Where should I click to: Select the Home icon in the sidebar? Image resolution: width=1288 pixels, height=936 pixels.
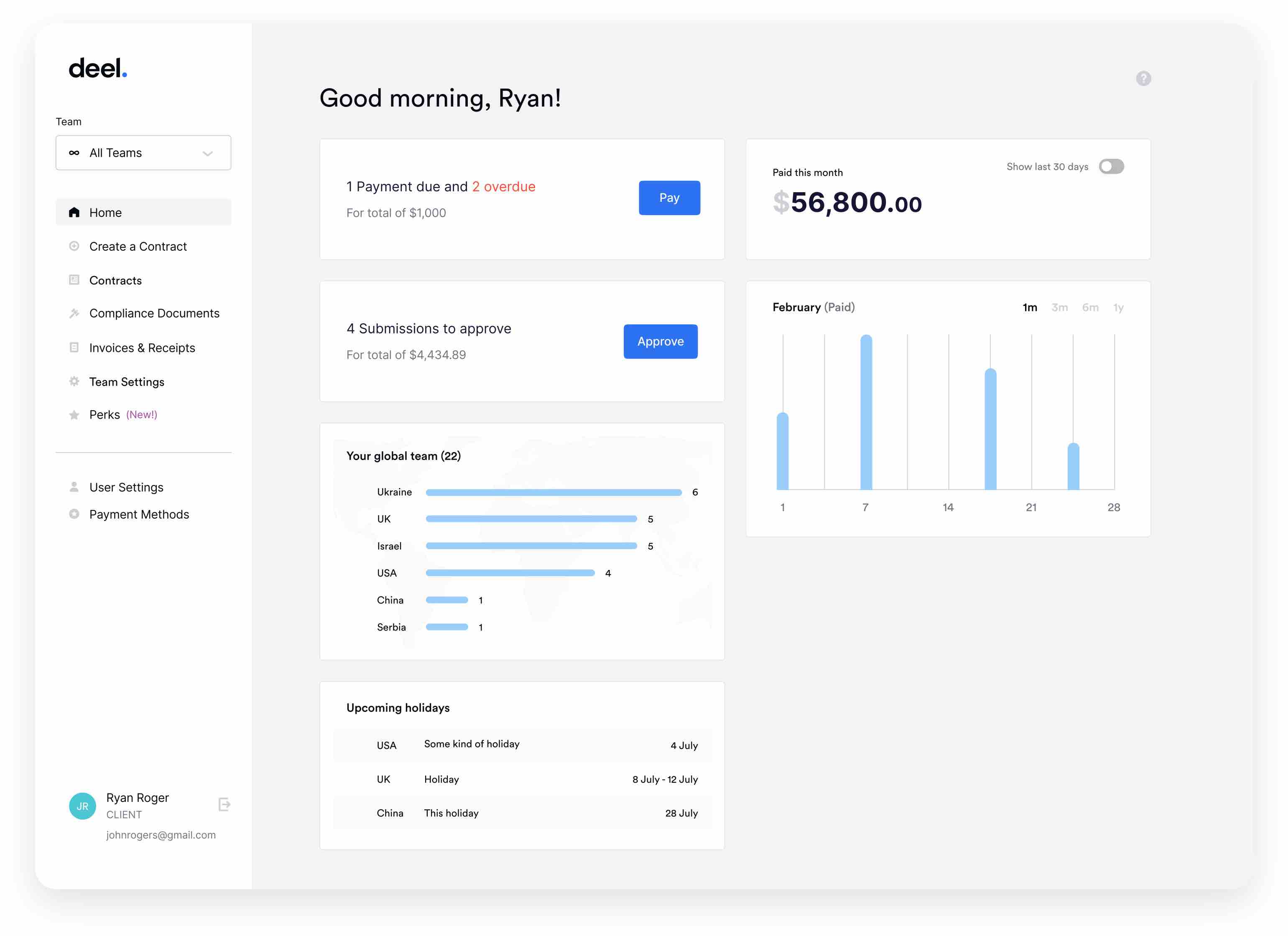pyautogui.click(x=74, y=212)
